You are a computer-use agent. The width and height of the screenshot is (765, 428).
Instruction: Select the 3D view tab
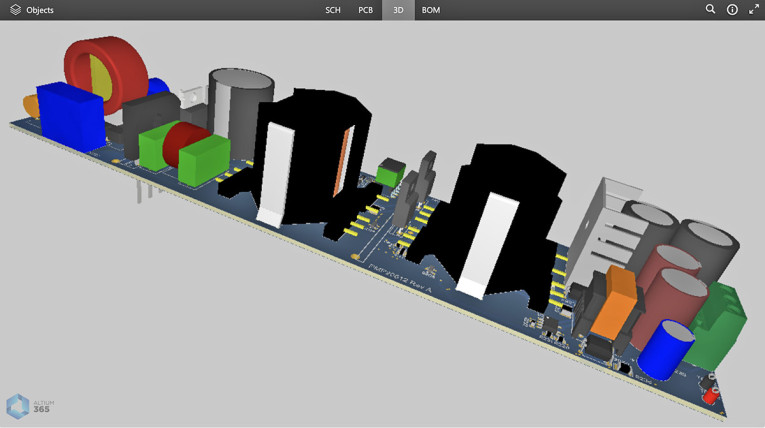point(398,10)
